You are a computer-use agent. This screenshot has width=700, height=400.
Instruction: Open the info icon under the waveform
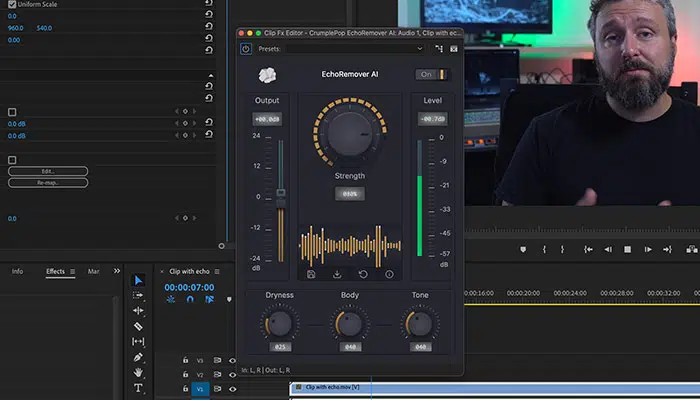389,274
